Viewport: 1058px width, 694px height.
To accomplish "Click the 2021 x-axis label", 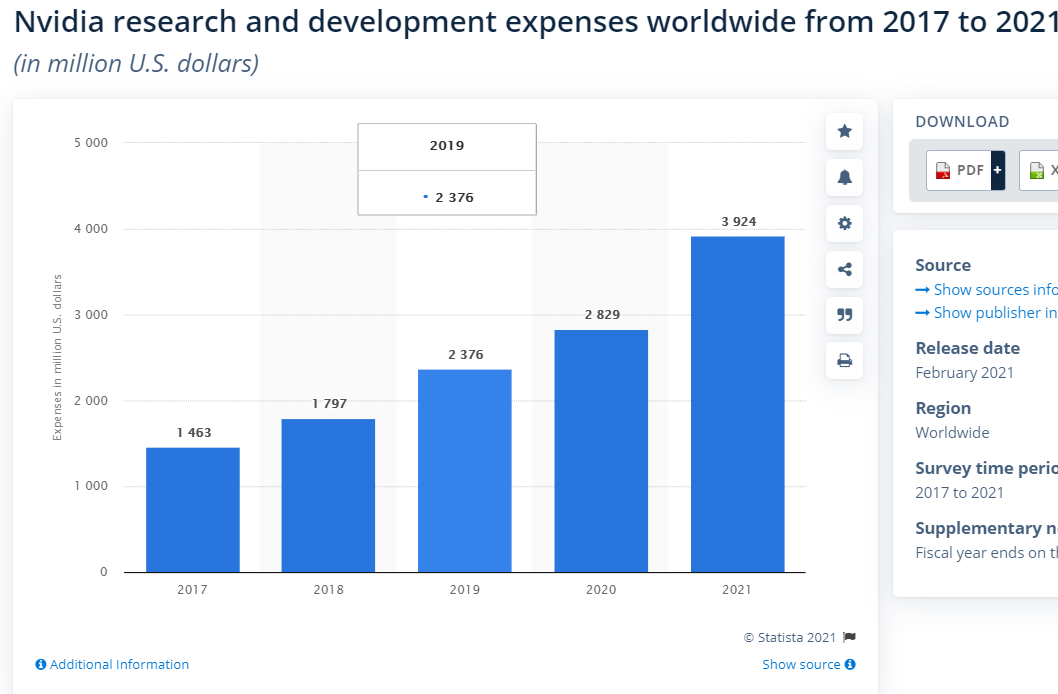I will (x=737, y=589).
